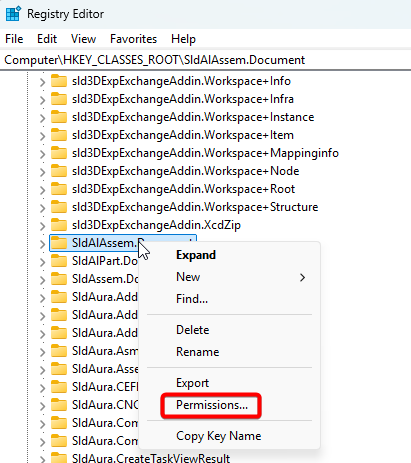Image resolution: width=411 pixels, height=463 pixels.
Task: Select Export in the context menu
Action: click(192, 383)
